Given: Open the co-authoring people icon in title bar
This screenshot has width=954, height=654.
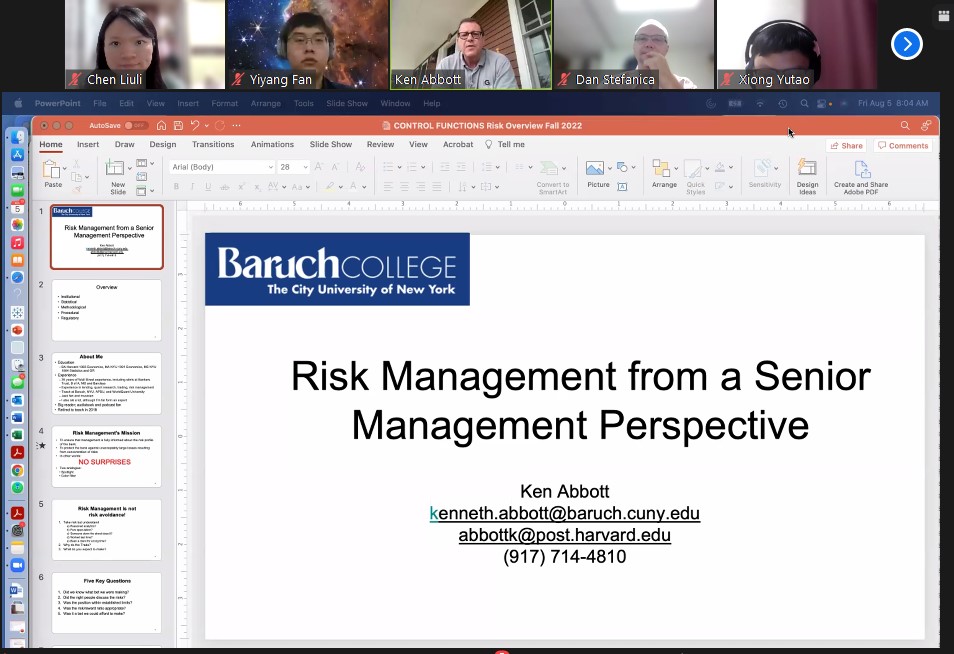Looking at the screenshot, I should tap(926, 125).
